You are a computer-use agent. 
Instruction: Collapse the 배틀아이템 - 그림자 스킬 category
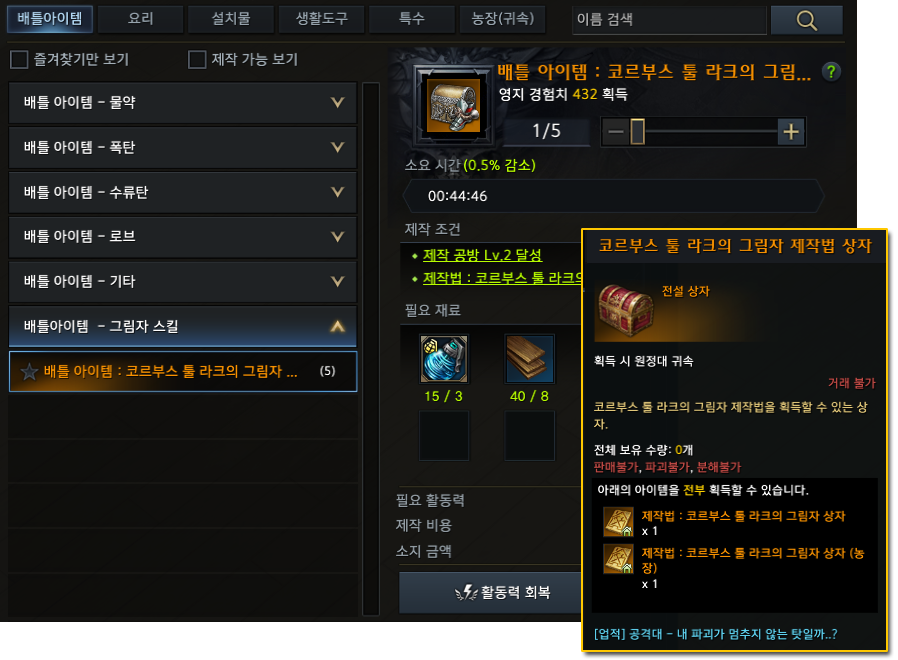pyautogui.click(x=183, y=326)
